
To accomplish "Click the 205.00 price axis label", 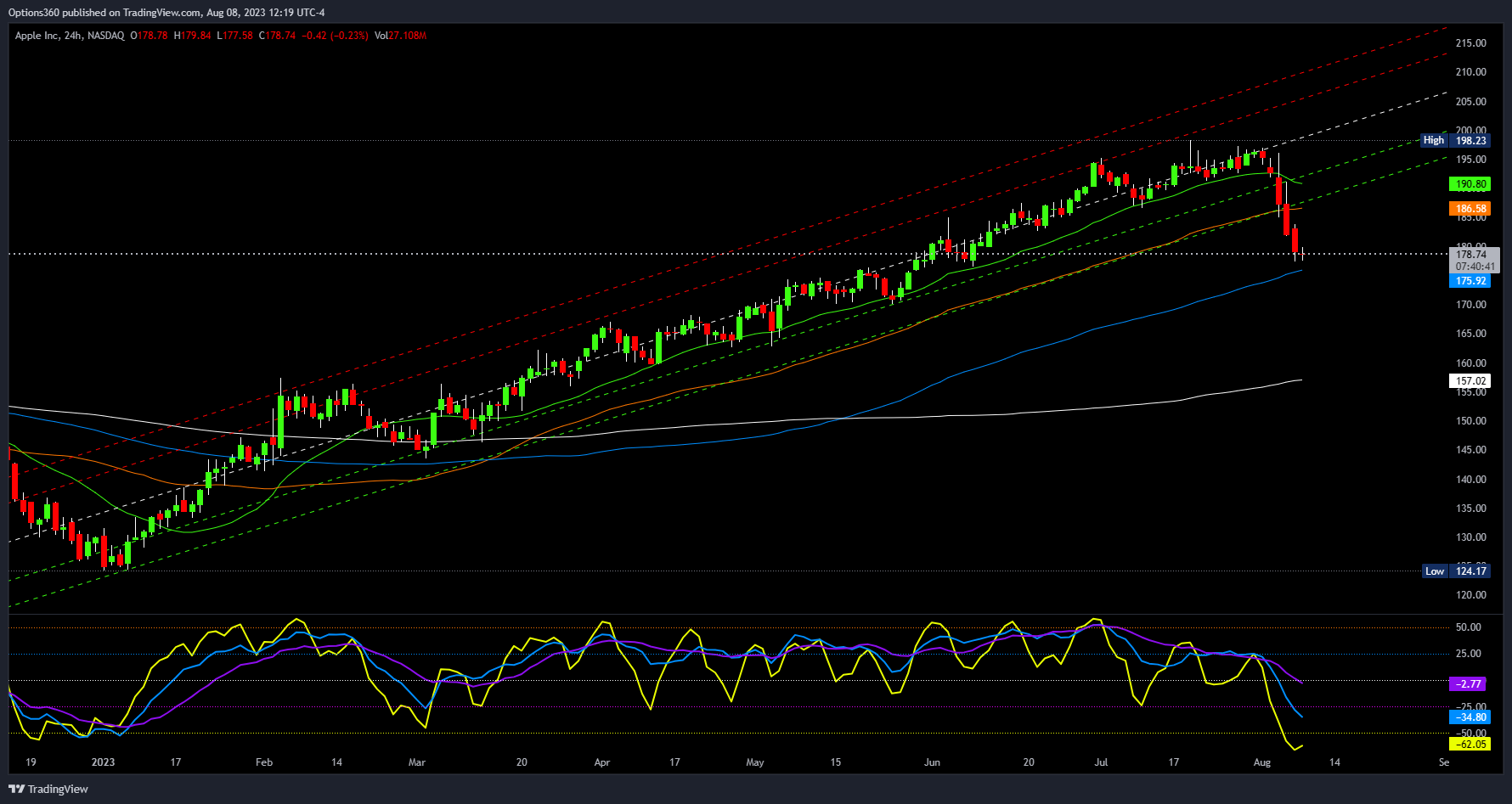I will click(1471, 101).
